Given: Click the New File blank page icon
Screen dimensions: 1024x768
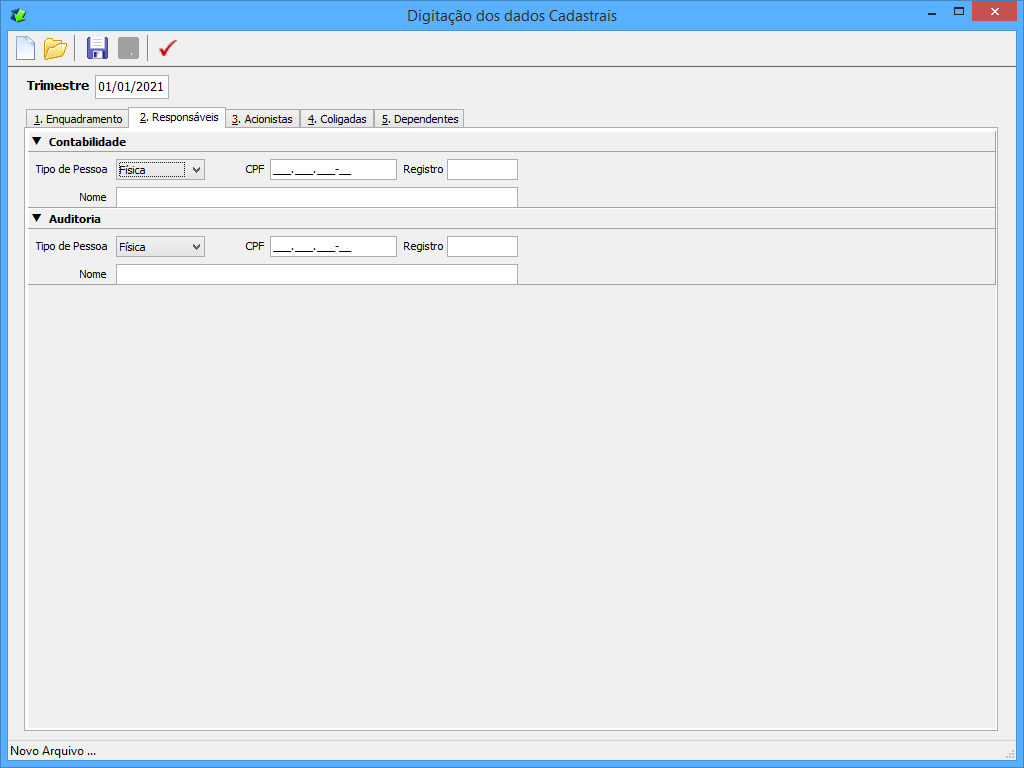Looking at the screenshot, I should tap(25, 48).
